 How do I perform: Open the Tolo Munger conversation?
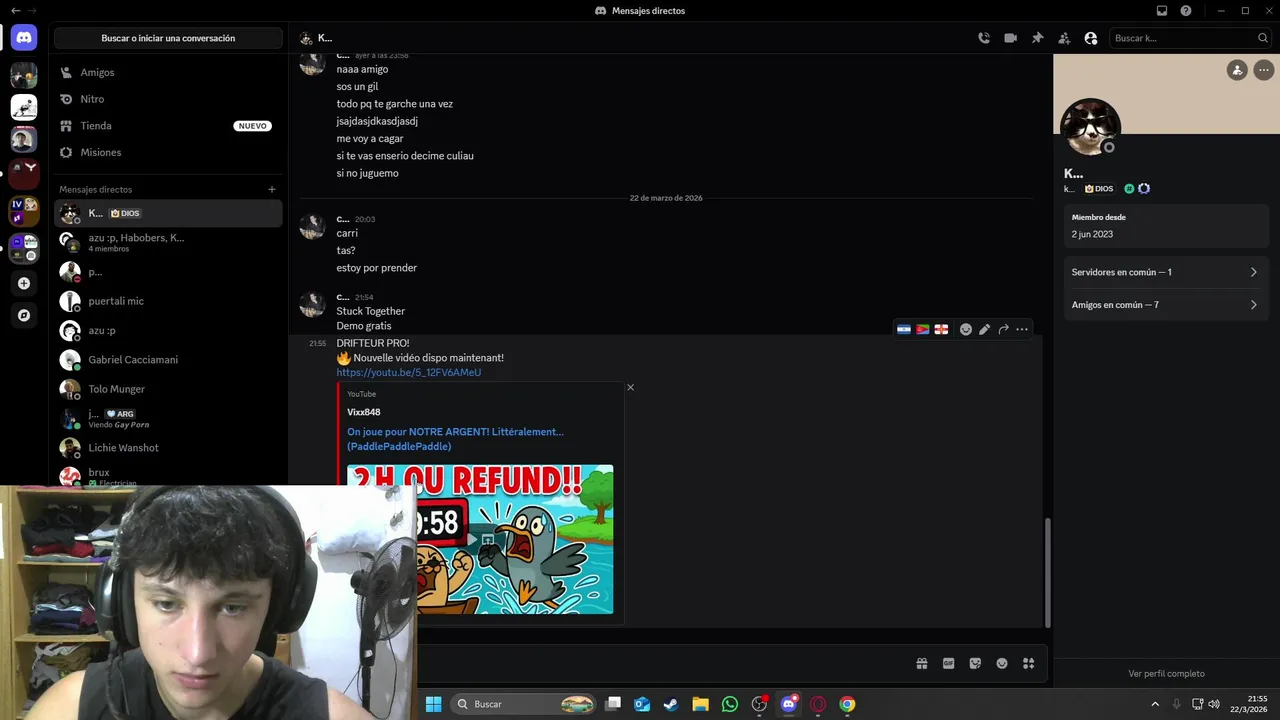point(168,389)
